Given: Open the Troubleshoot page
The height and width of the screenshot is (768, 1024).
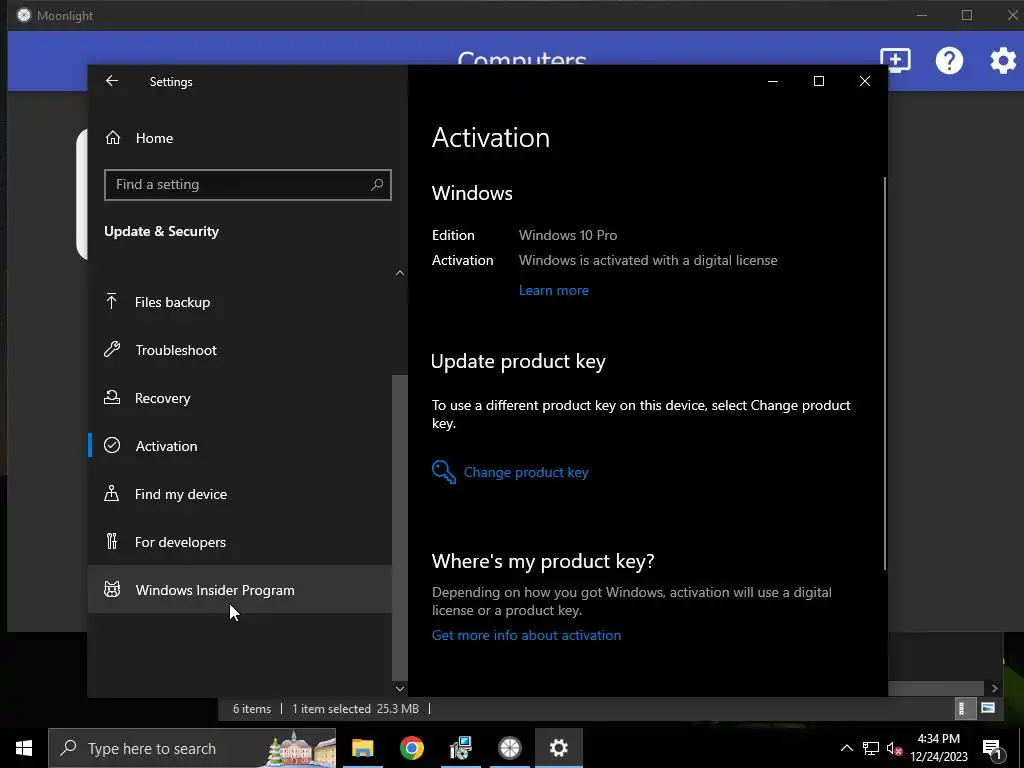Looking at the screenshot, I should (x=240, y=350).
